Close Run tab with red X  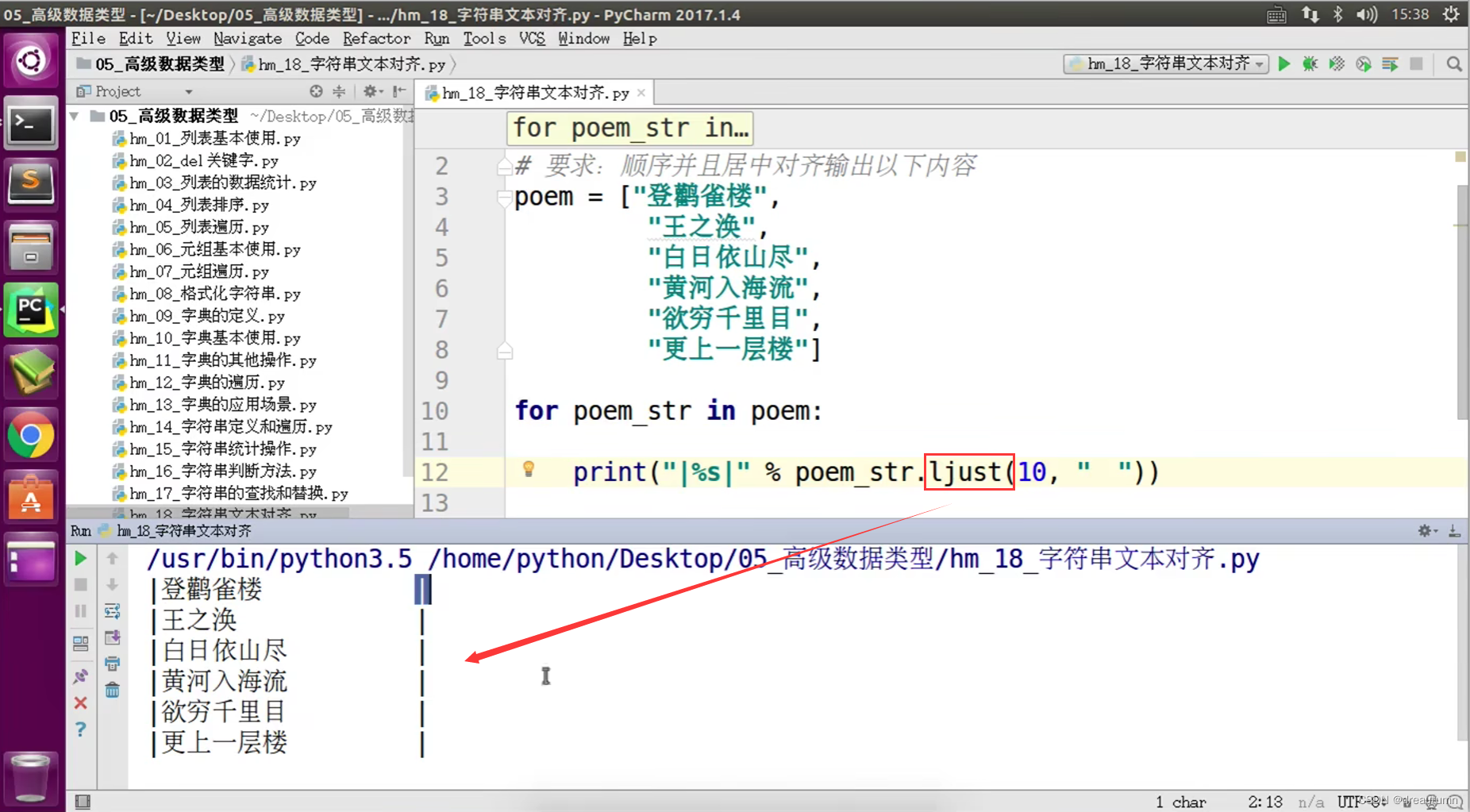[x=80, y=702]
